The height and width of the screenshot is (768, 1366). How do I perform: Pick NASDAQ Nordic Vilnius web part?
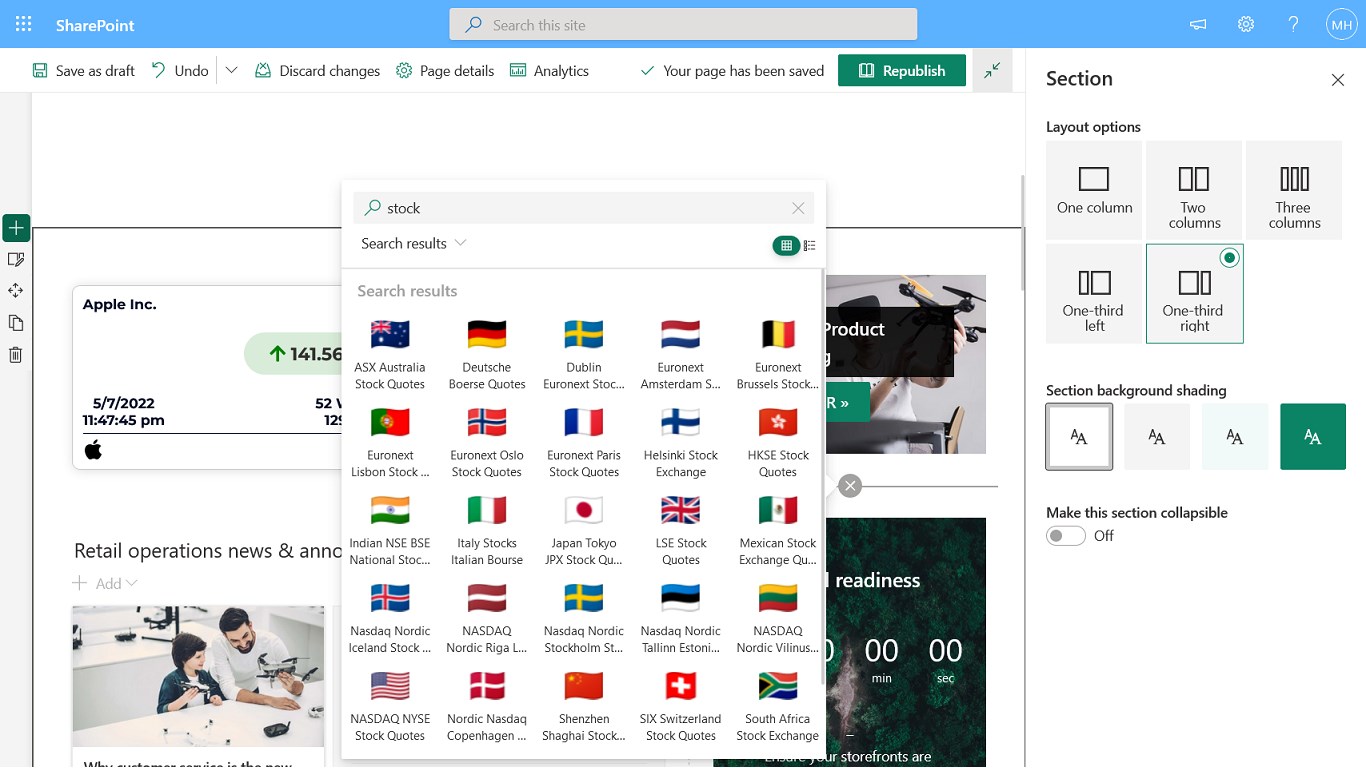pos(778,618)
